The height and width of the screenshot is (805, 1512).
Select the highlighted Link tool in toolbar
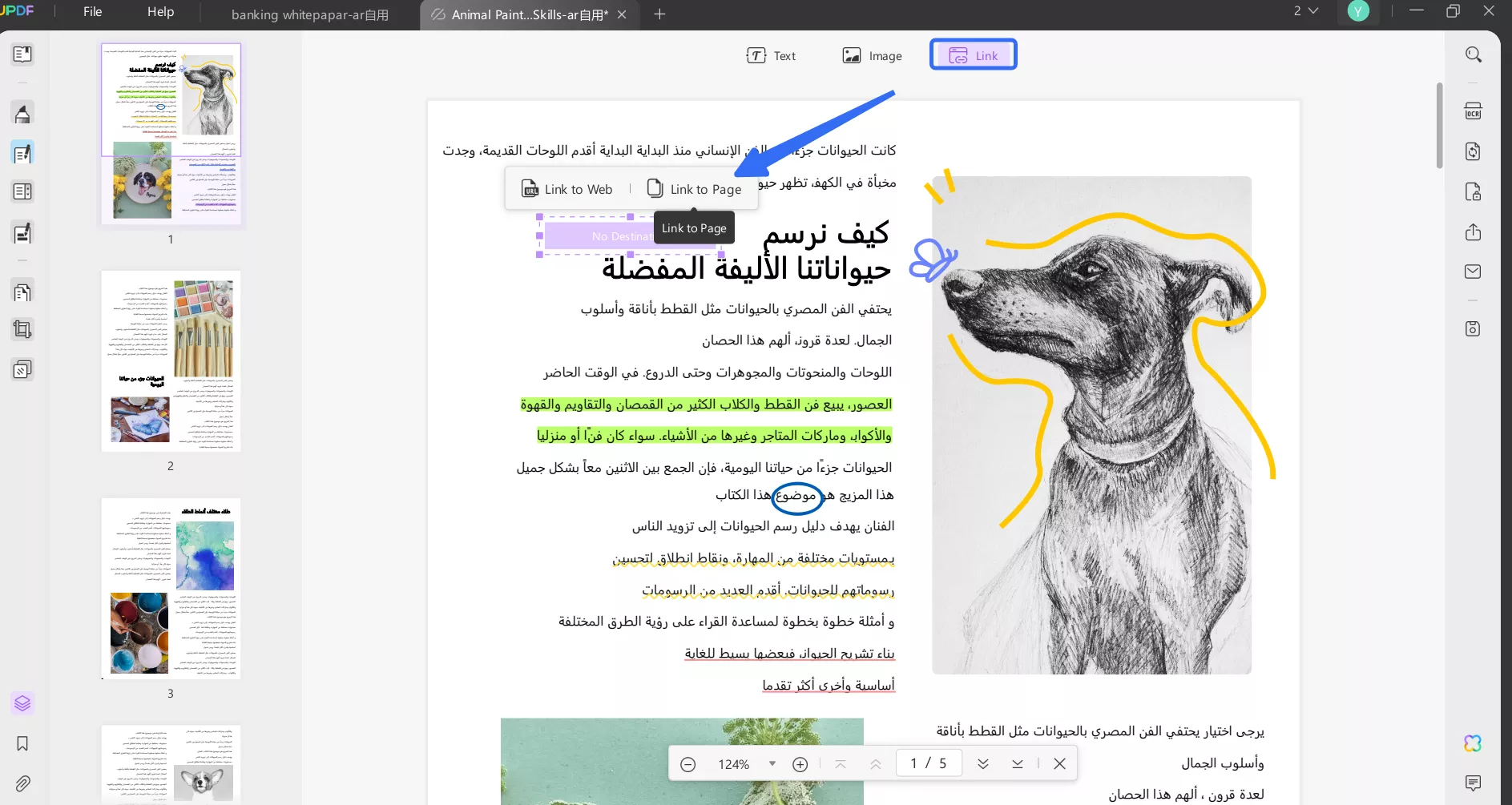pyautogui.click(x=973, y=54)
